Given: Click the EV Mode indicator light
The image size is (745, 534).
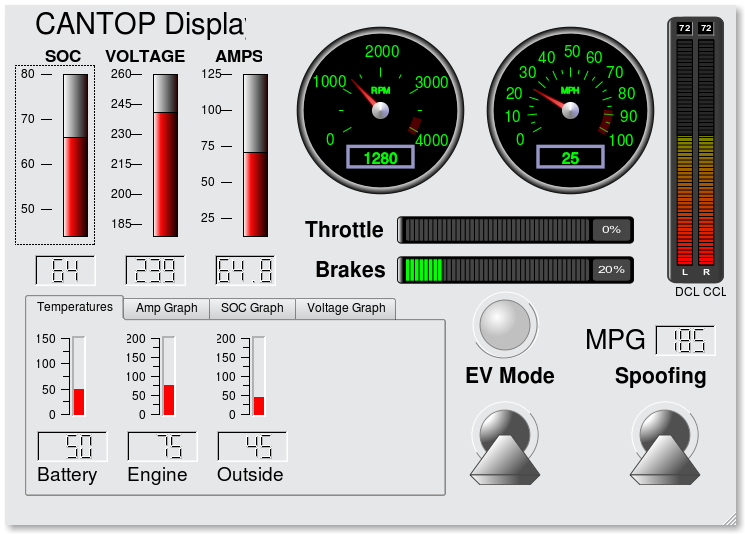Looking at the screenshot, I should tap(506, 324).
